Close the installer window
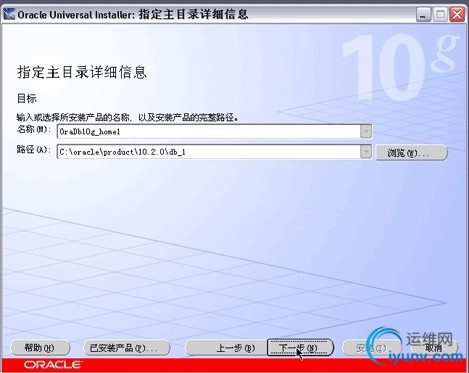 point(457,15)
